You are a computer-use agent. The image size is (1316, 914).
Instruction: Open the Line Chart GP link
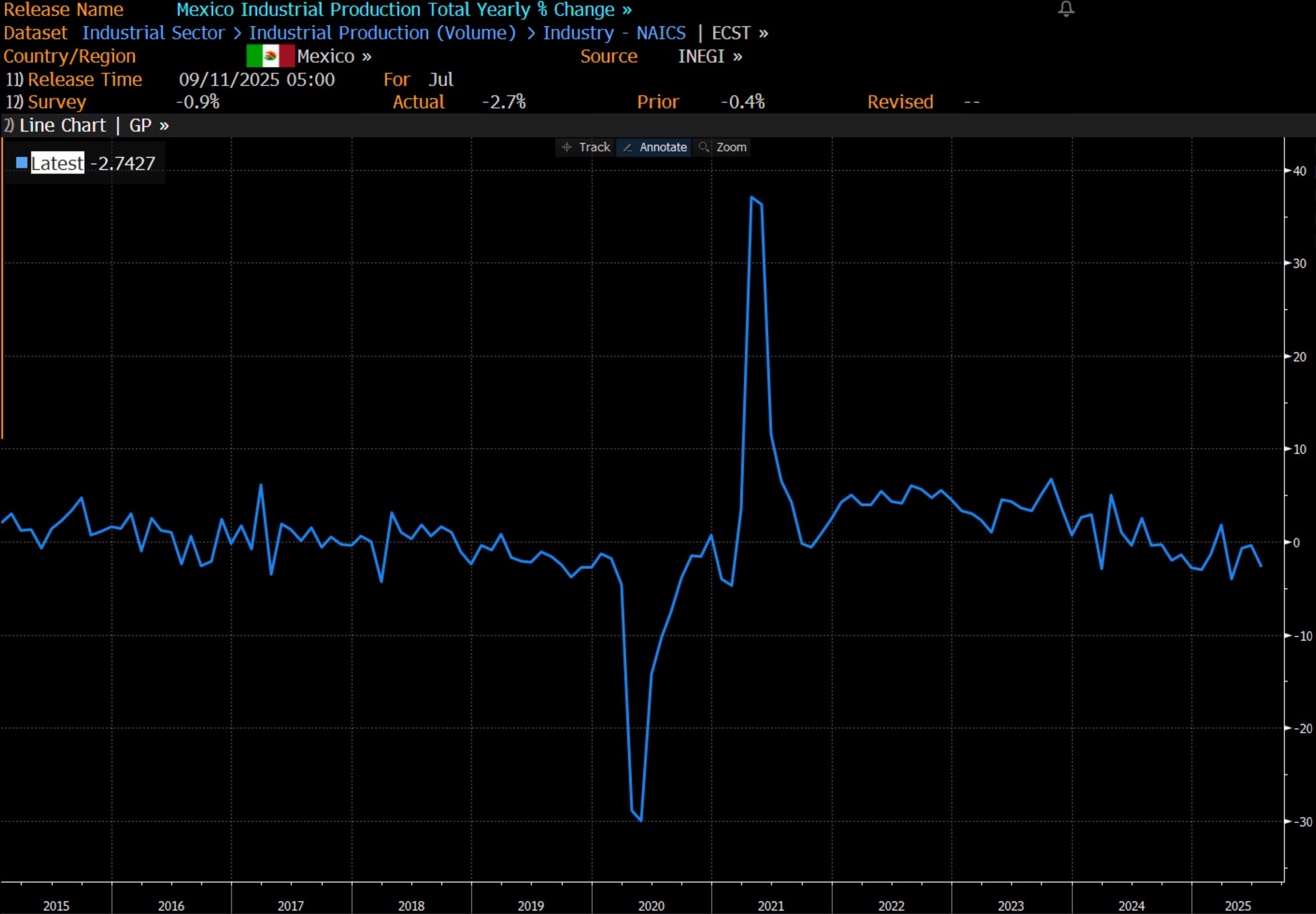(x=93, y=126)
